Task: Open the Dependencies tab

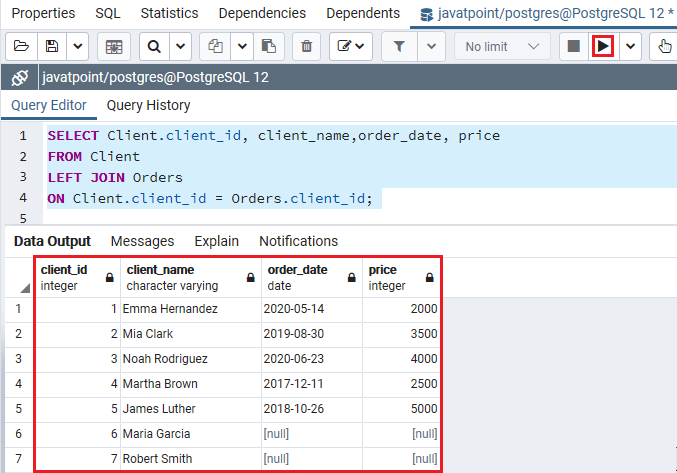Action: tap(262, 13)
